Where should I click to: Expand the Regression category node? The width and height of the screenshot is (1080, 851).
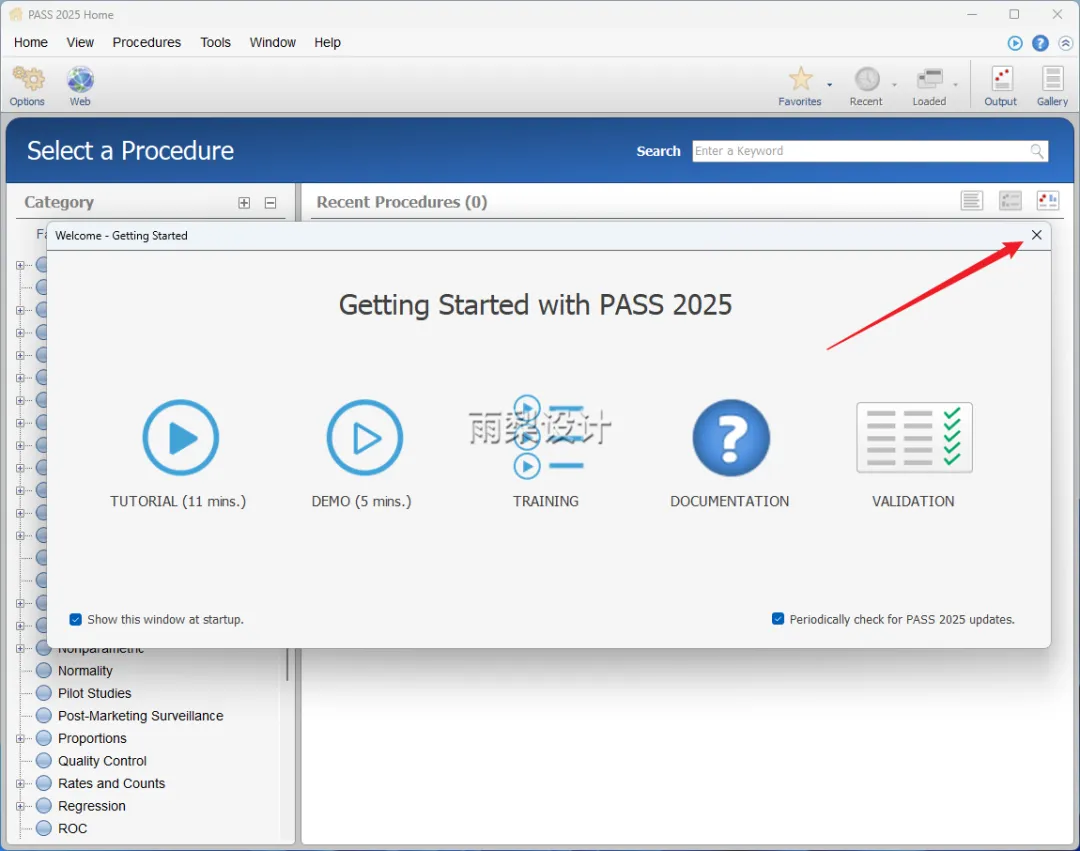20,806
